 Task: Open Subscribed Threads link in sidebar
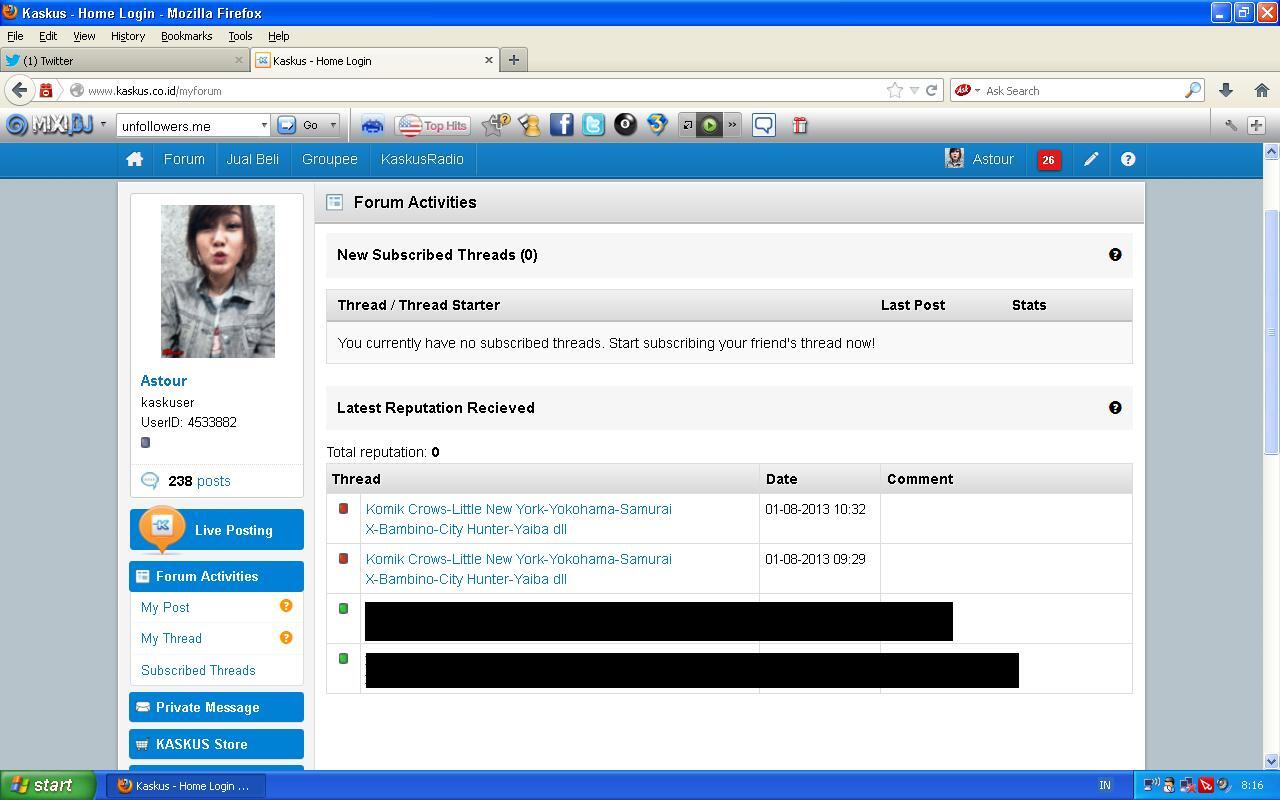(x=198, y=670)
